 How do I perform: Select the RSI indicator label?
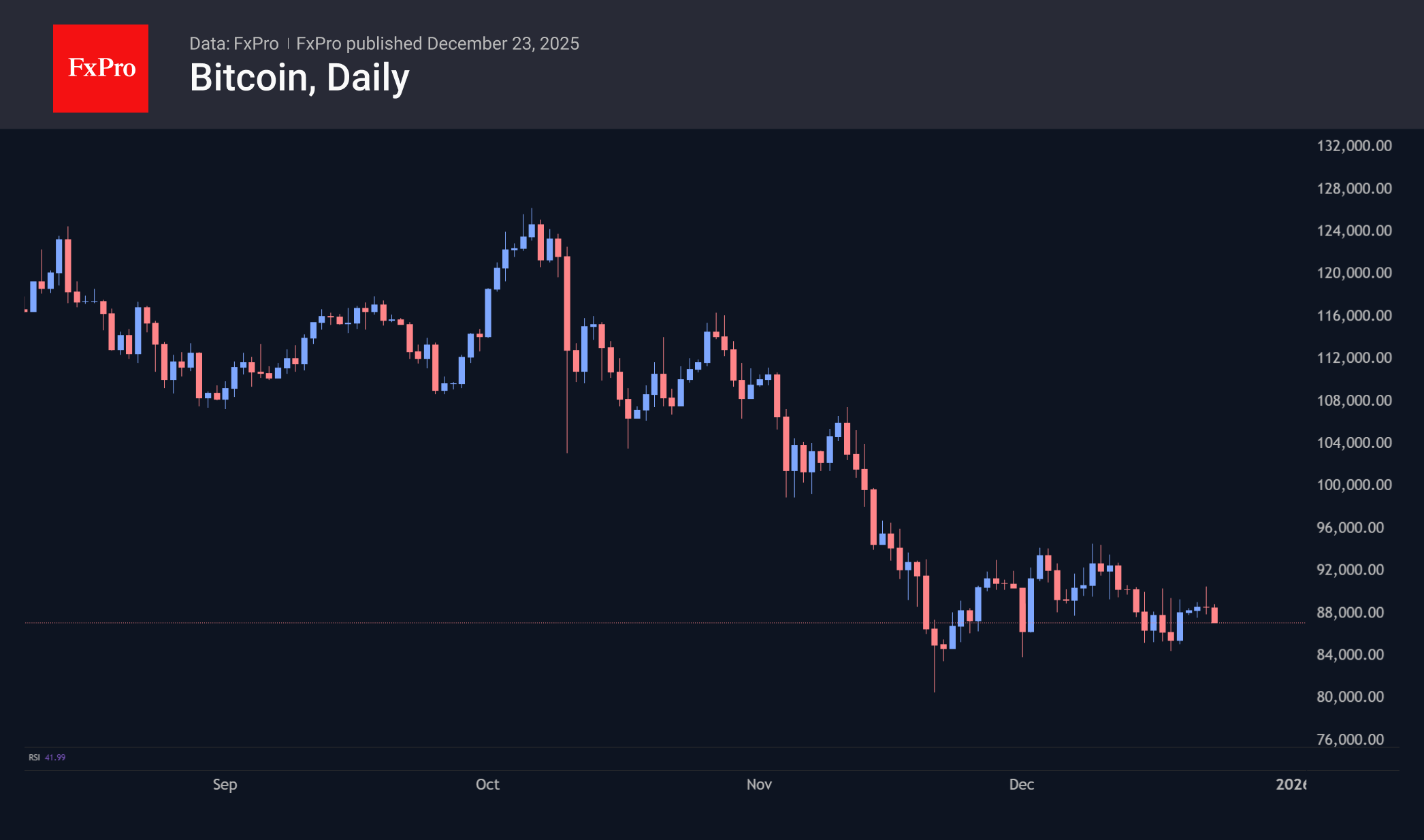pyautogui.click(x=34, y=758)
